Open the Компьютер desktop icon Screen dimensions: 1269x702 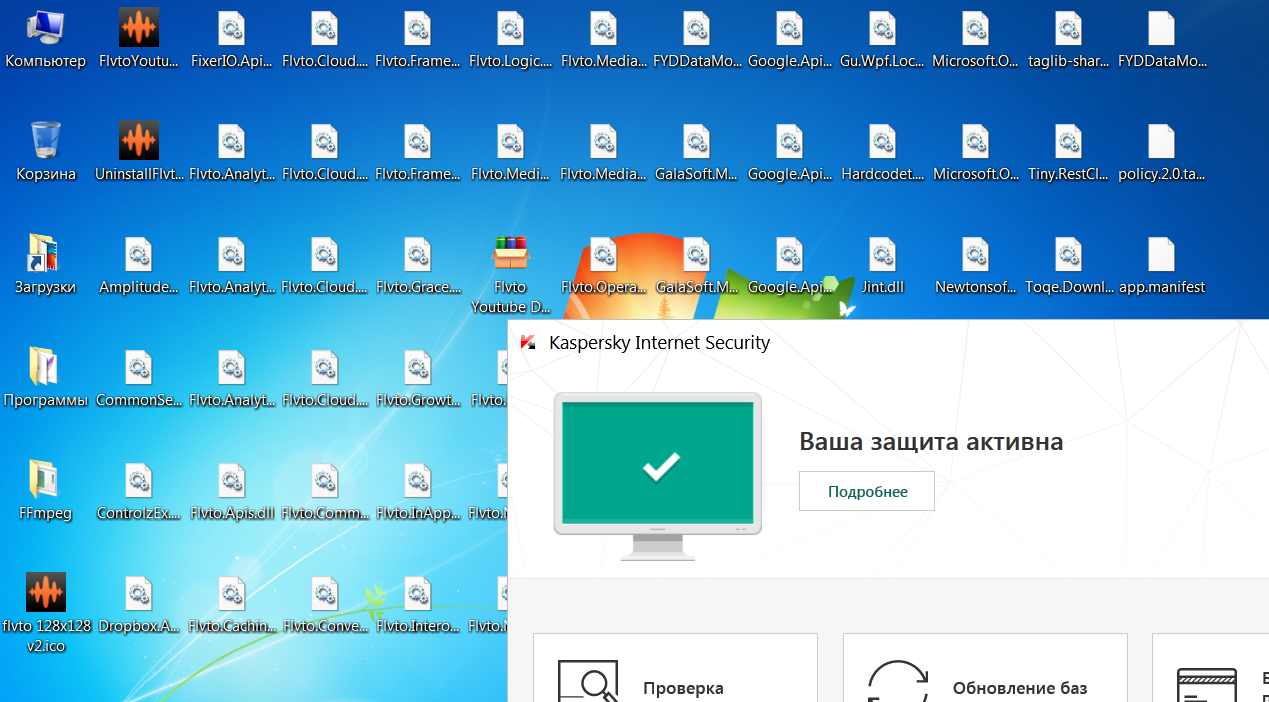[x=46, y=40]
